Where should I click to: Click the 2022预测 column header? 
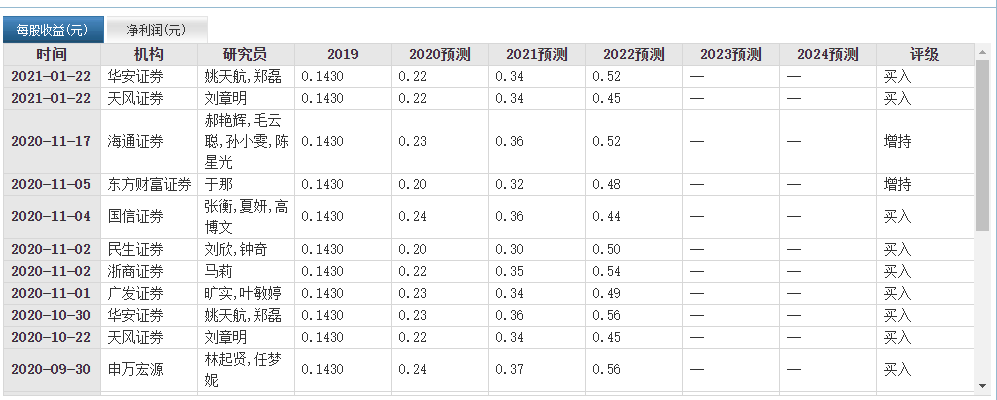tap(633, 55)
